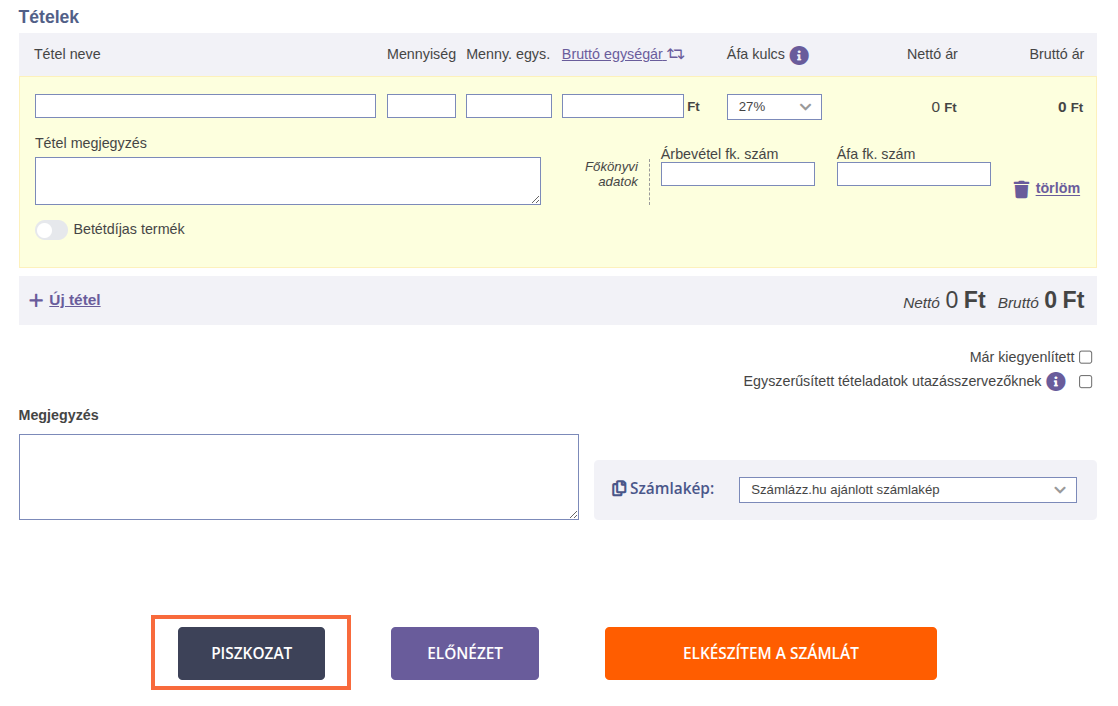
Task: Open the Számlakép template dropdown
Action: (908, 490)
